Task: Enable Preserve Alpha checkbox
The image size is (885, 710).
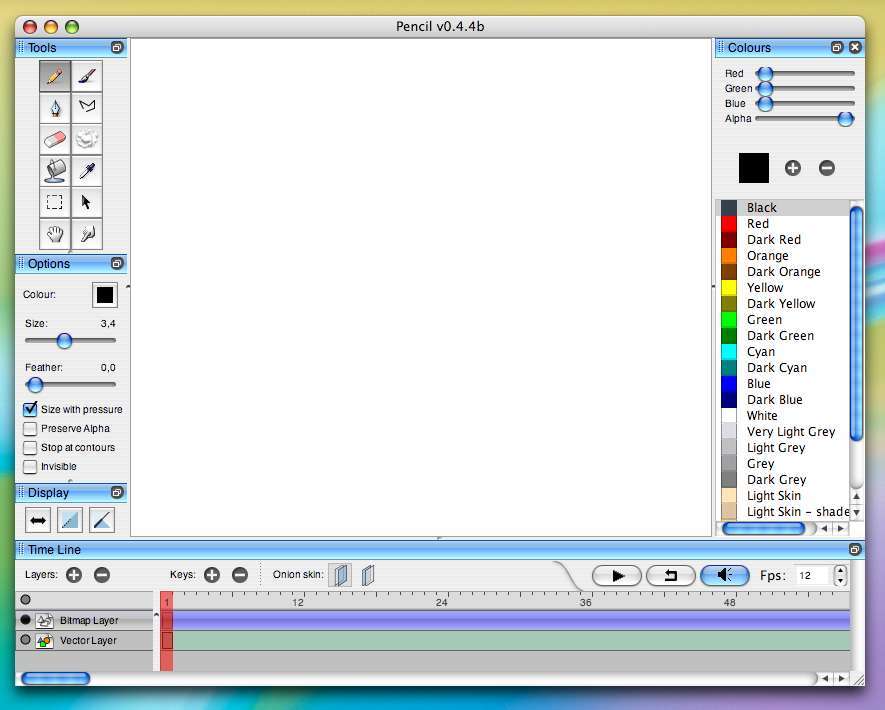Action: pyautogui.click(x=30, y=428)
